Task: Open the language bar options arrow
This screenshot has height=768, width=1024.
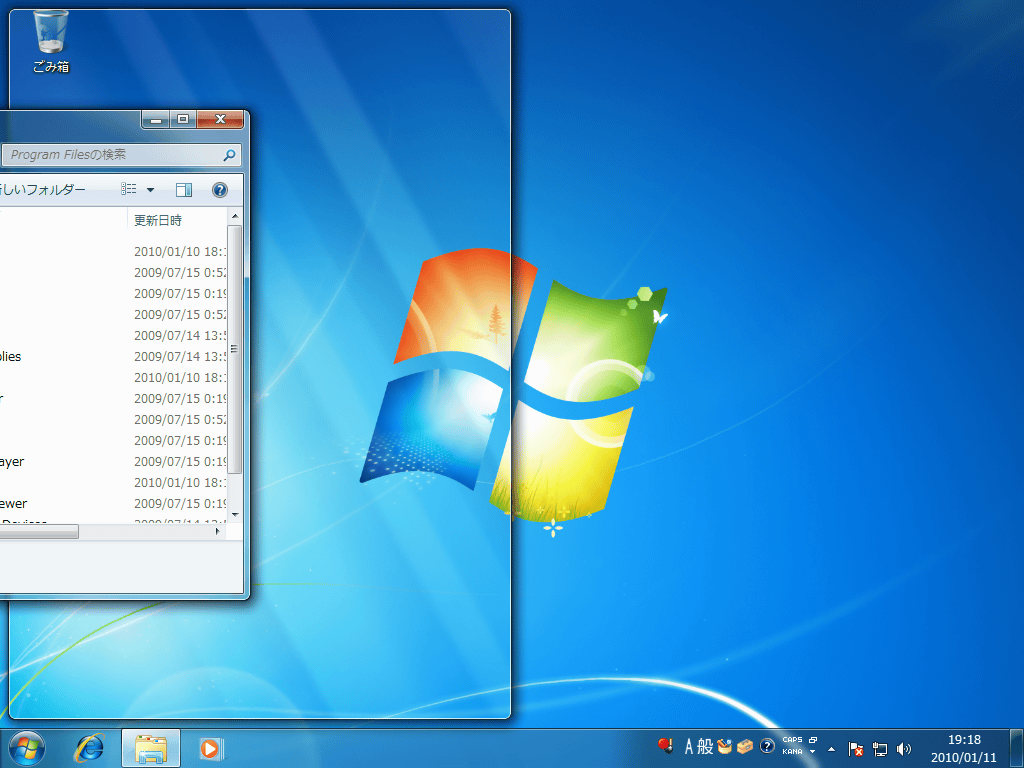Action: (x=813, y=752)
